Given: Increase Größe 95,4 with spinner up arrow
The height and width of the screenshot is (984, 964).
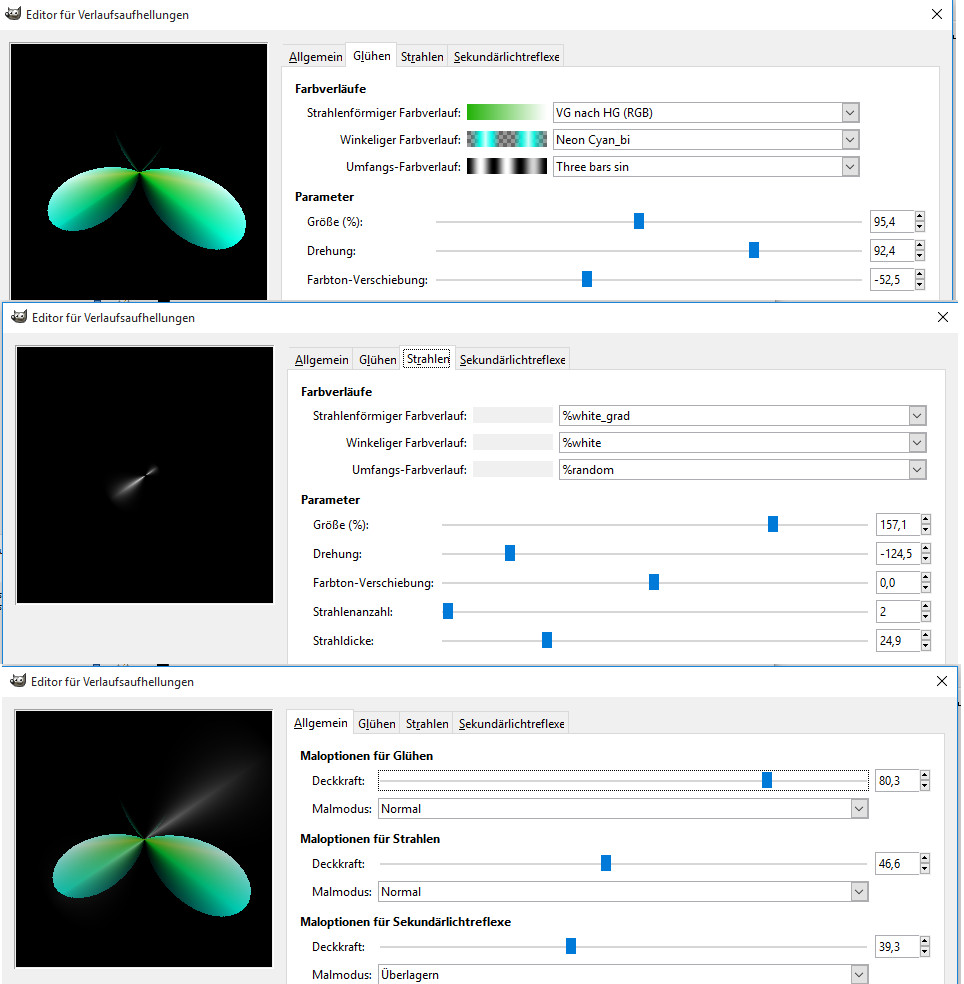Looking at the screenshot, I should click(919, 217).
